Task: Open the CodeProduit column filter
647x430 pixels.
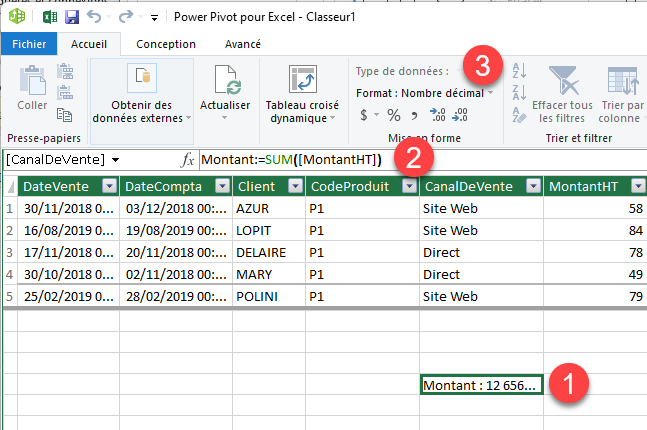Action: click(x=409, y=186)
